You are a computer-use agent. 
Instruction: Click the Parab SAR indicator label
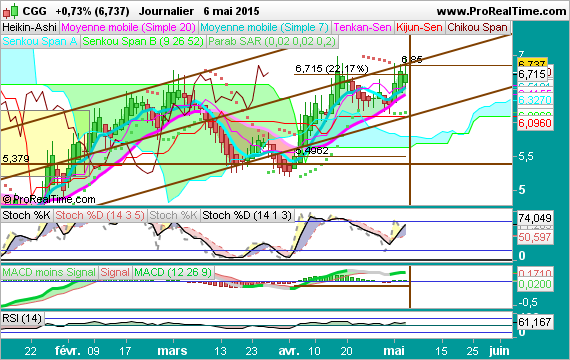tap(272, 41)
